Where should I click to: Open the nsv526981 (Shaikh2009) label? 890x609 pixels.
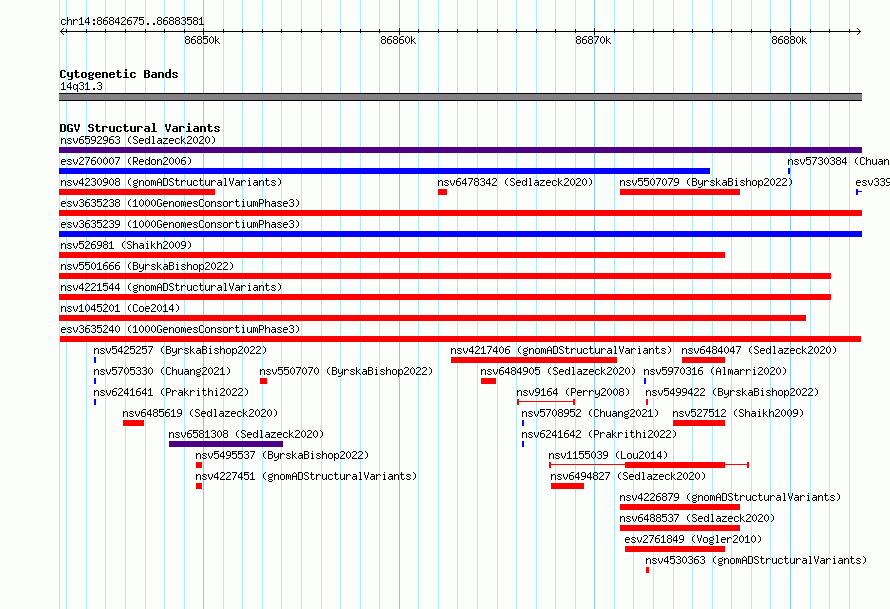point(126,245)
